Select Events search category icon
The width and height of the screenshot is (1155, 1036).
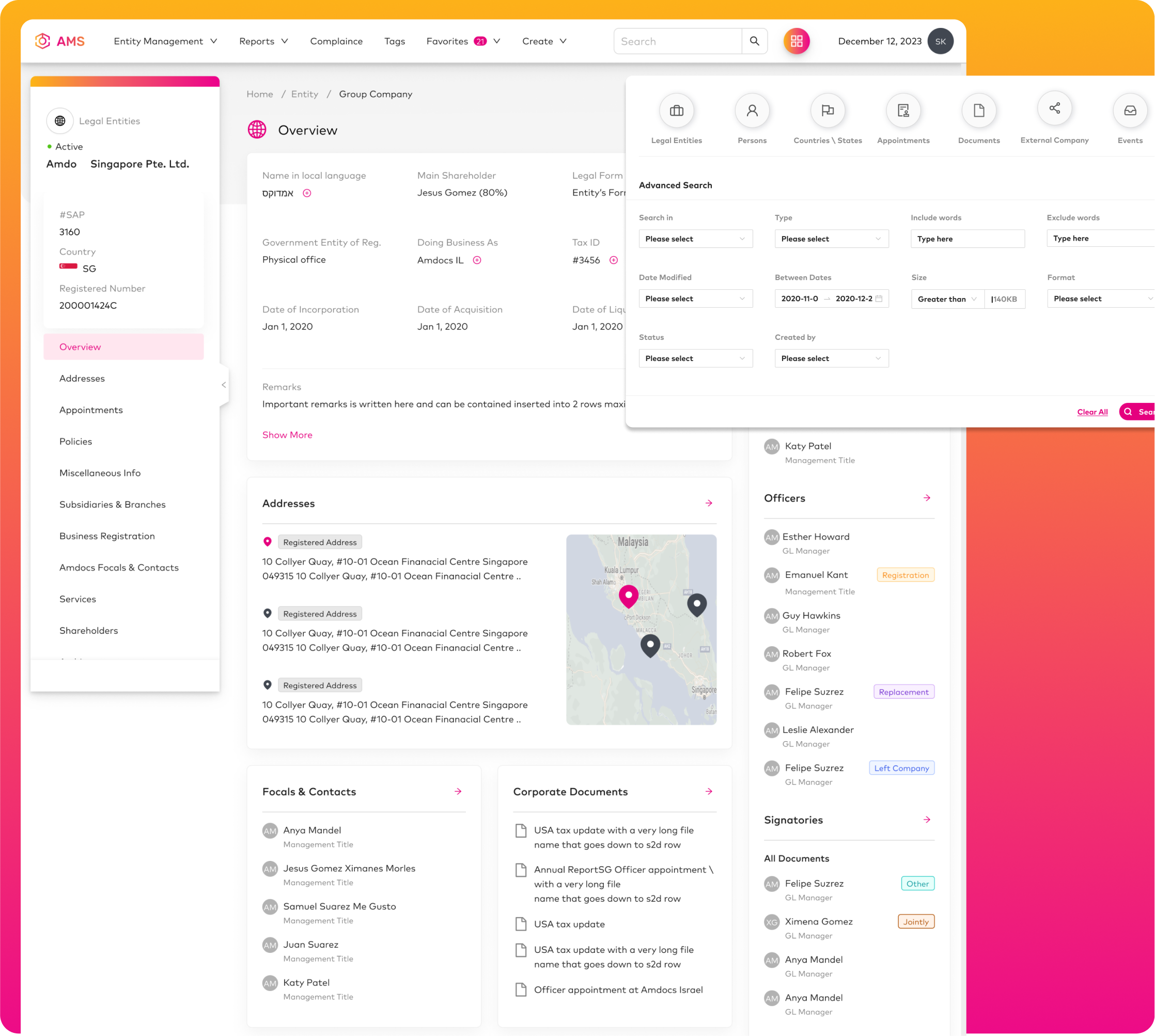pyautogui.click(x=1130, y=111)
